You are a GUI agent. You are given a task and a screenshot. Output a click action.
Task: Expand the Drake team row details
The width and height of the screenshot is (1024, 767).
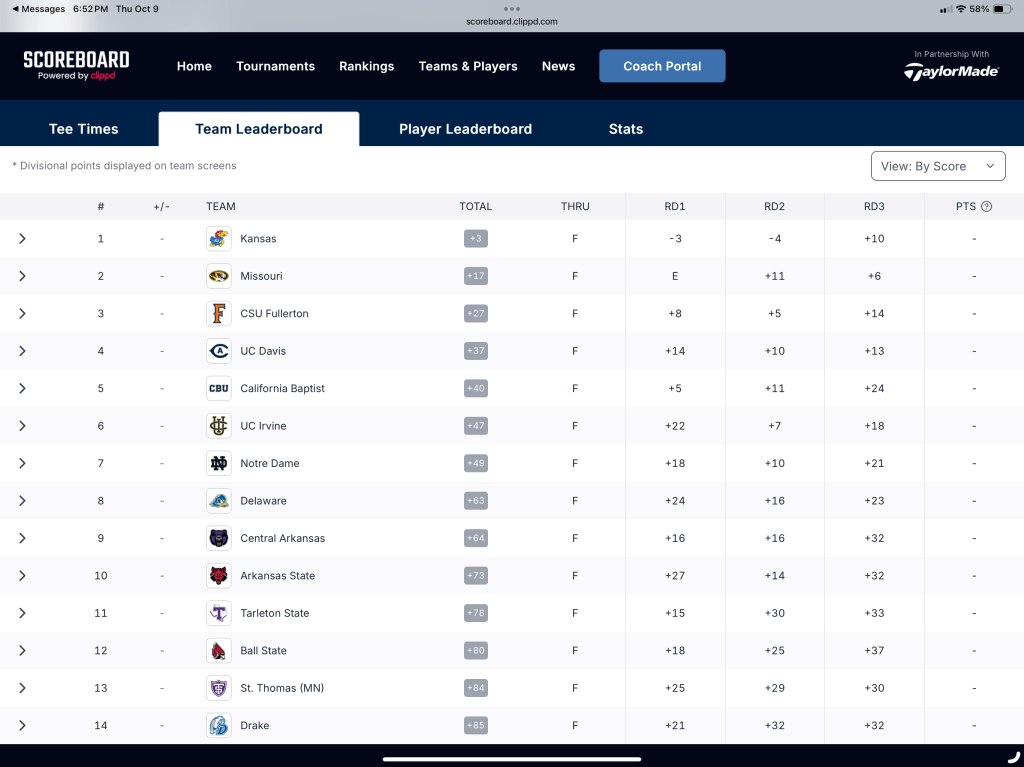[22, 726]
